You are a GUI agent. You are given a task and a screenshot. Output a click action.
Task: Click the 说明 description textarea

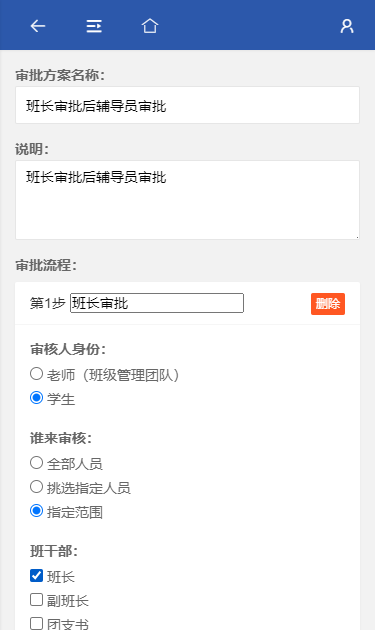point(187,200)
